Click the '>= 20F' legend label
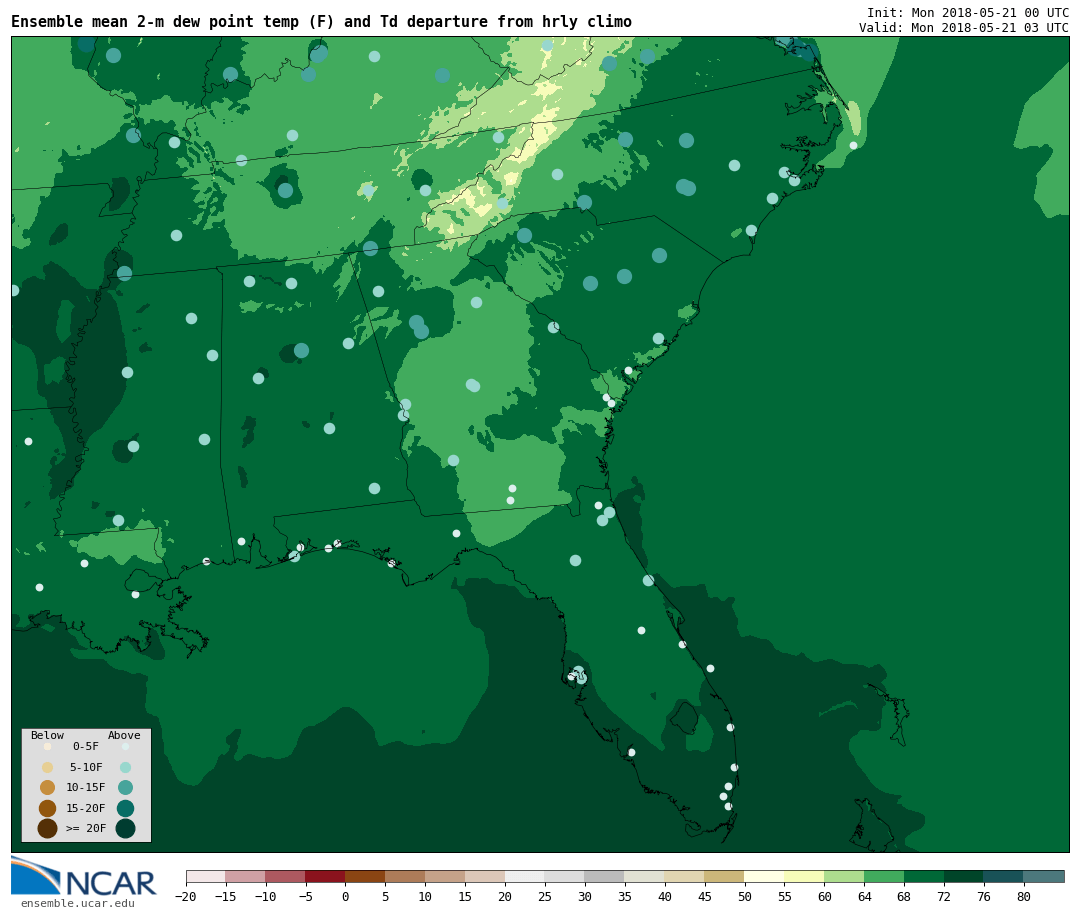 click(86, 828)
